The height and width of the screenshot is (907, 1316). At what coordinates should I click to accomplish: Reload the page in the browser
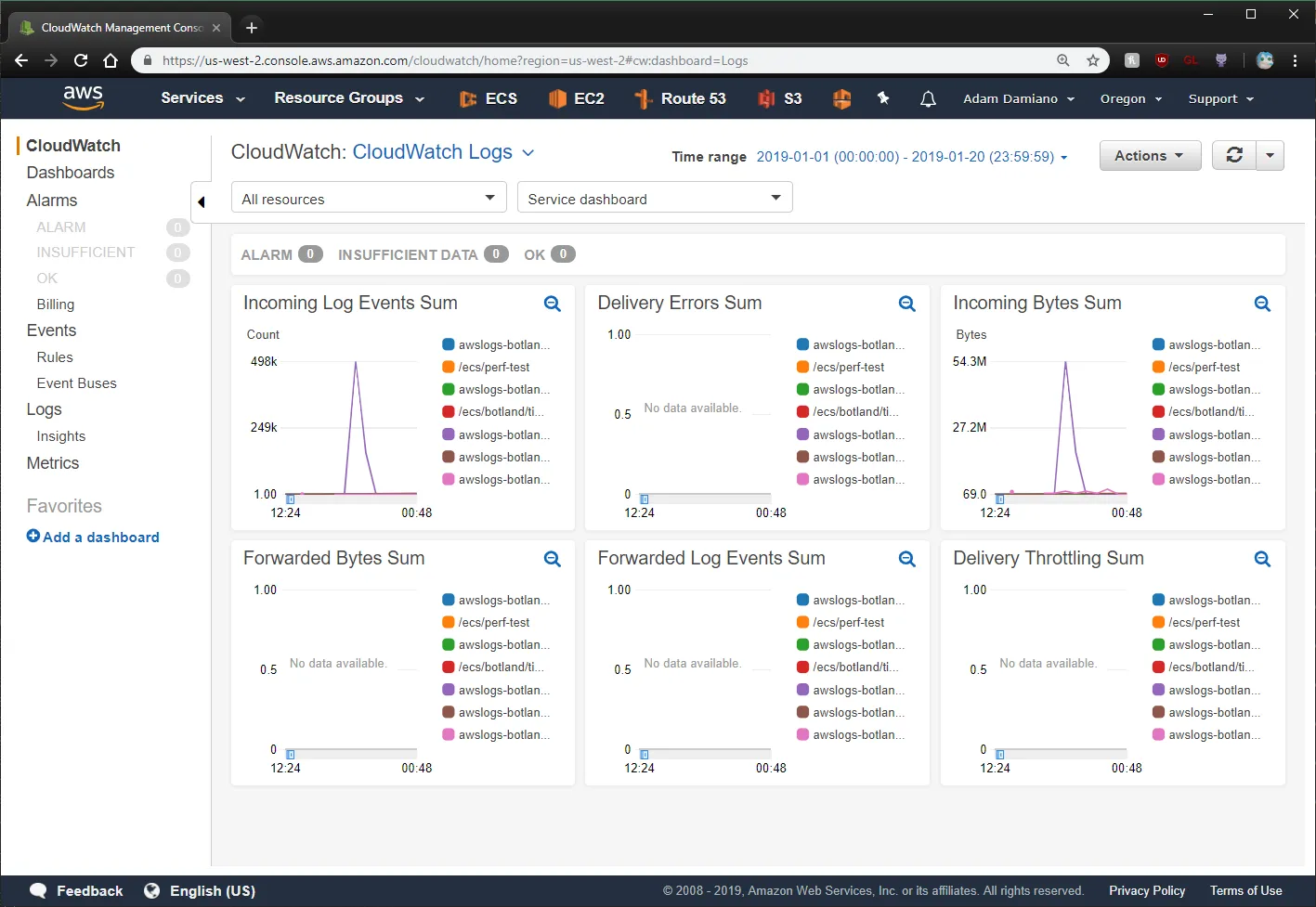pos(81,60)
